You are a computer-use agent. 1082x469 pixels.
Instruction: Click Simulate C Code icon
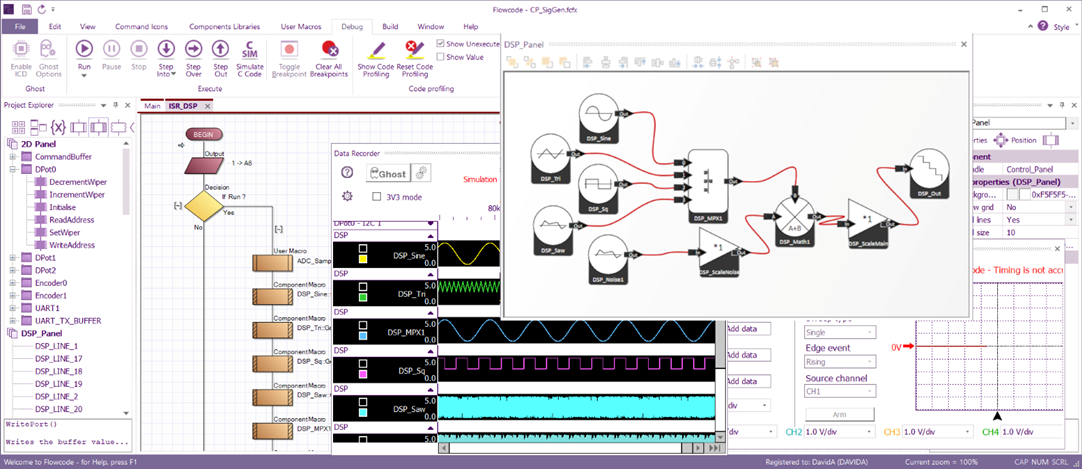point(249,48)
